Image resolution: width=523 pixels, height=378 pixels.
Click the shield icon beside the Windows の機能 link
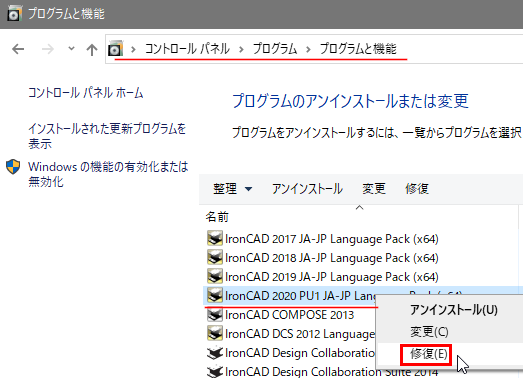[x=13, y=166]
